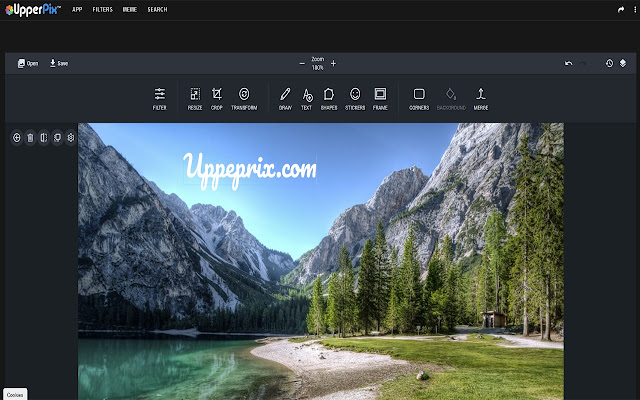
Task: Click the Cookies button
Action: [15, 394]
